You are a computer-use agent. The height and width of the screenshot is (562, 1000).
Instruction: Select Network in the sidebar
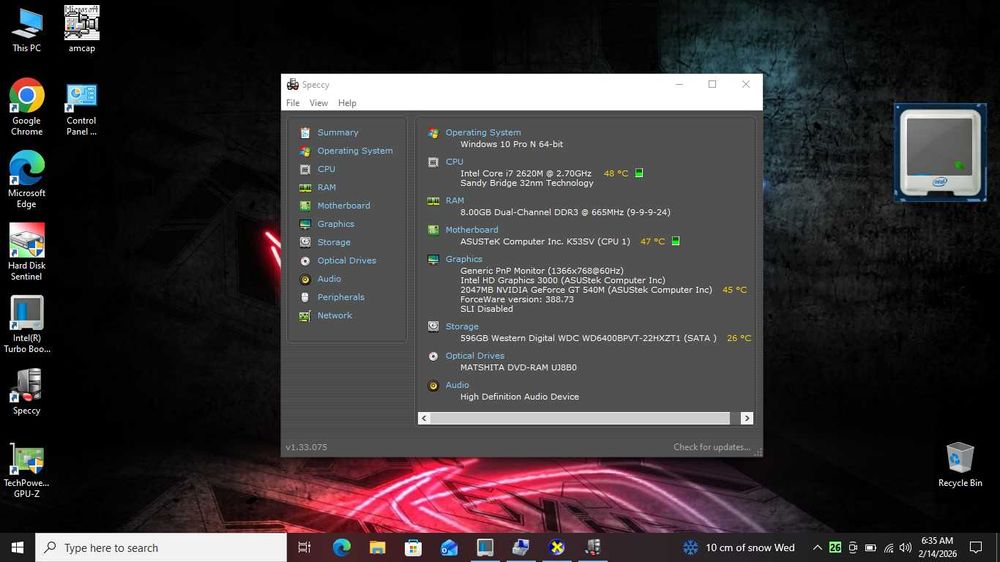334,316
